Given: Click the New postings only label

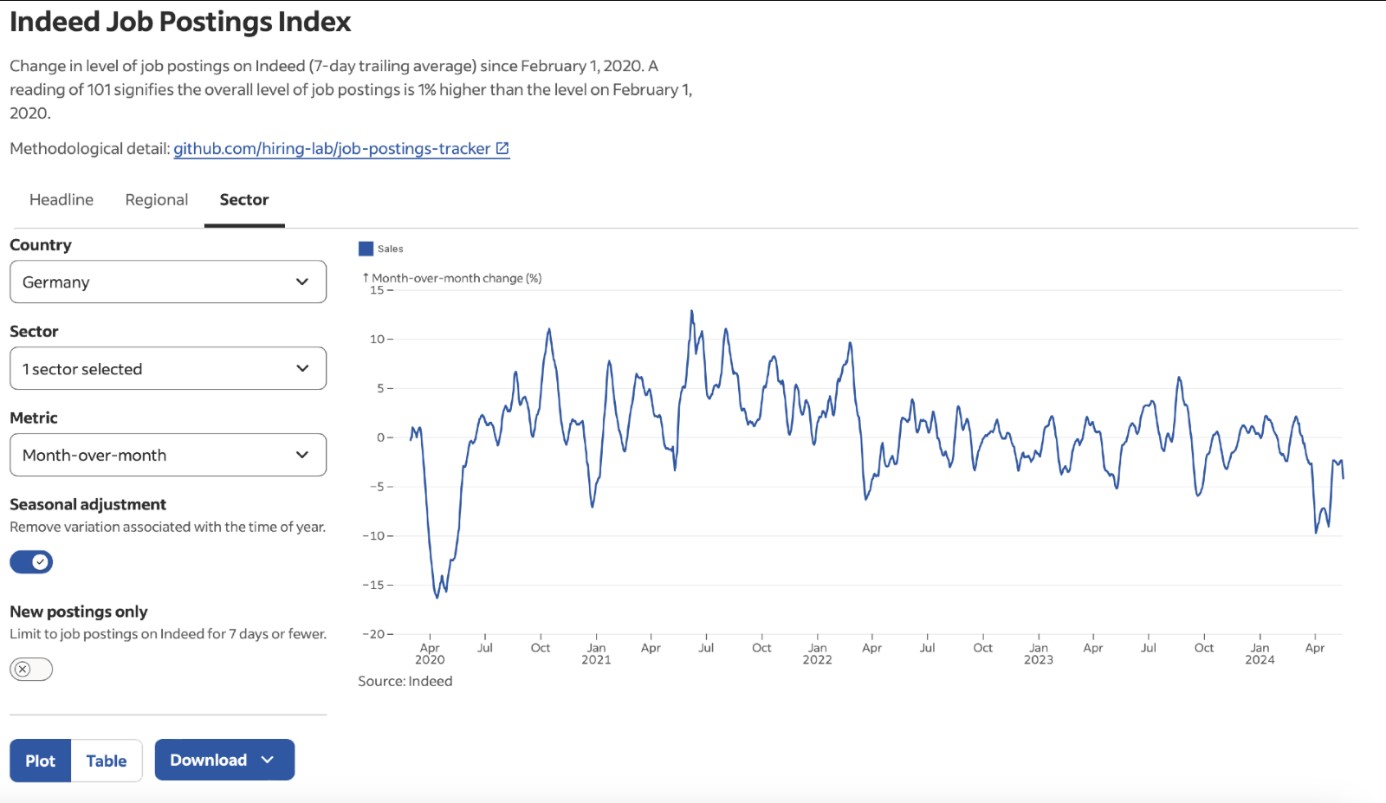Looking at the screenshot, I should pos(79,611).
